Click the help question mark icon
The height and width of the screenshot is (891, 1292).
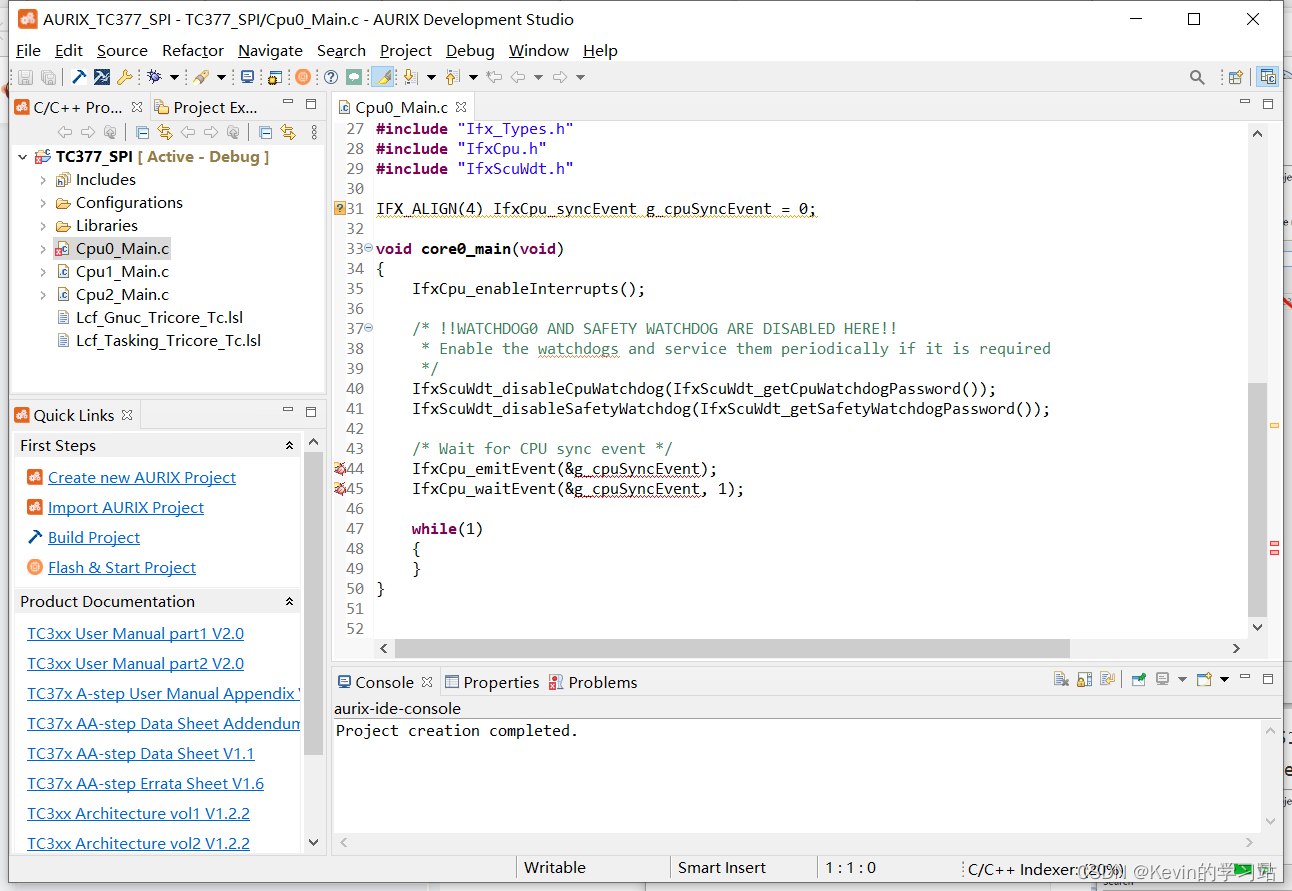[x=331, y=77]
